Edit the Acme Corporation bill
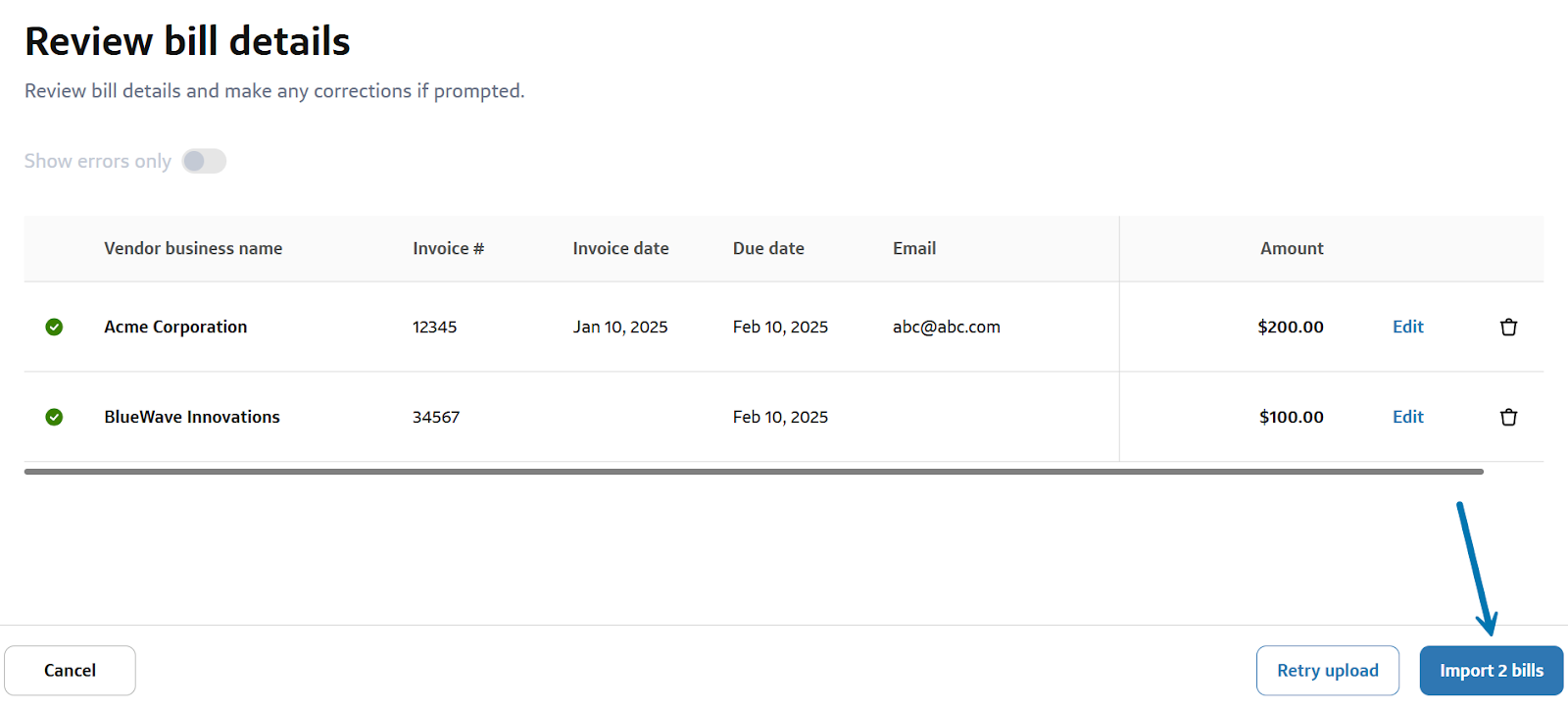Viewport: 1568px width, 709px height. pos(1407,327)
